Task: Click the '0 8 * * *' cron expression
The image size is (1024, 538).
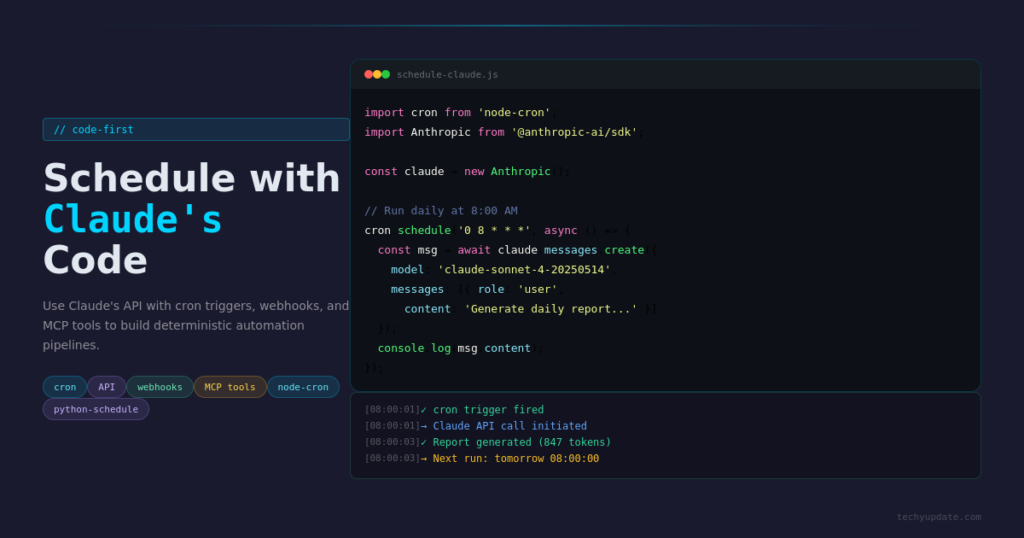Action: click(494, 230)
